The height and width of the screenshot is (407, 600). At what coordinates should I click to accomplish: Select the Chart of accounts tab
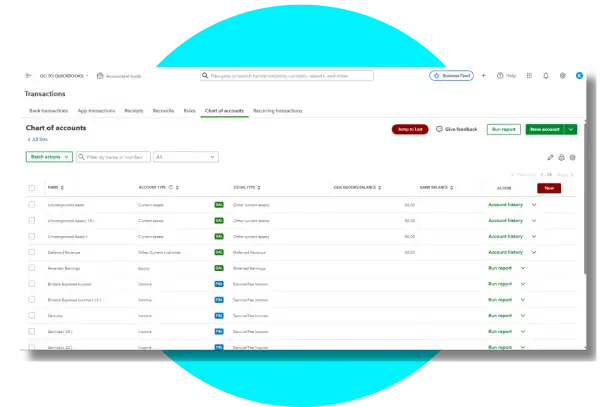point(224,111)
